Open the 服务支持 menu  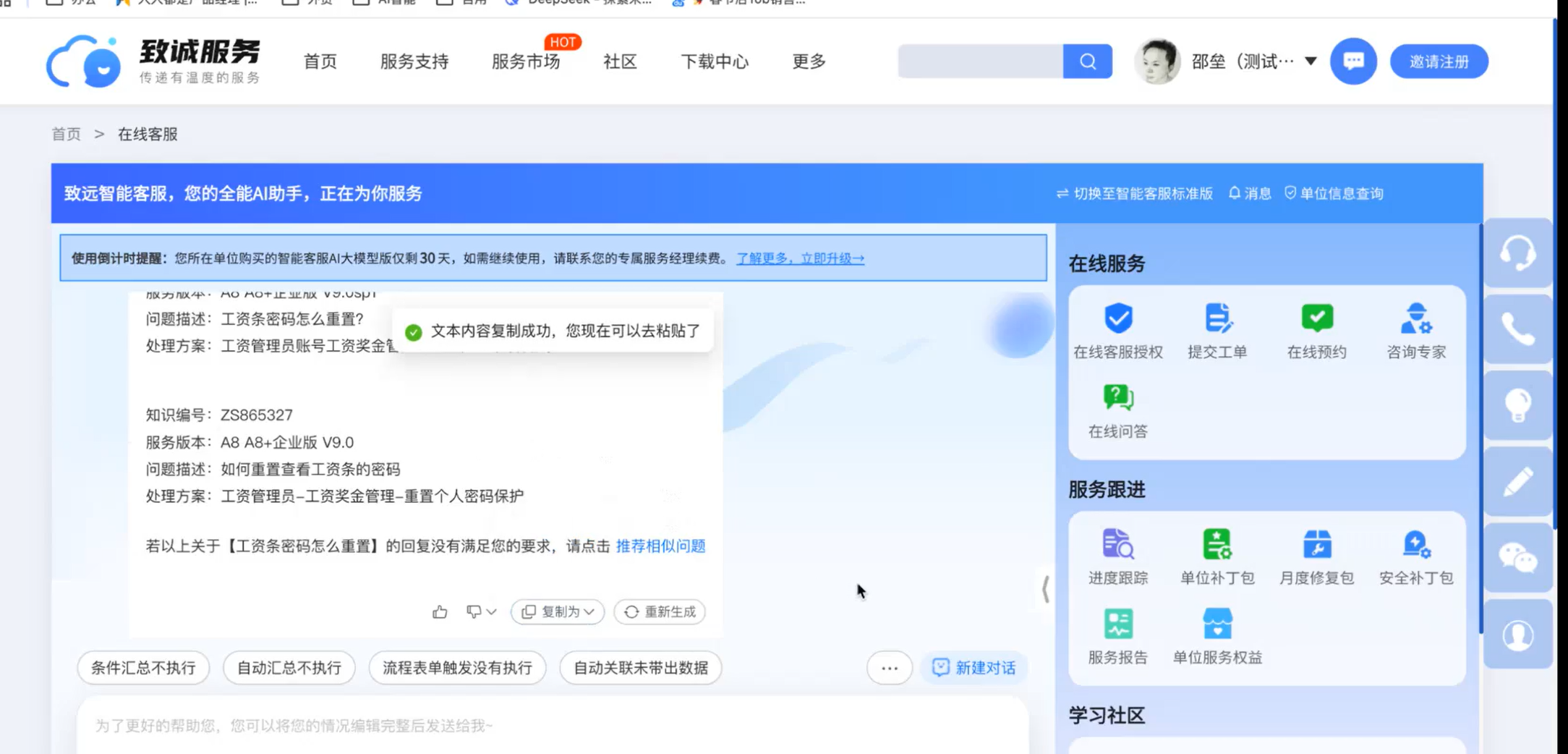[414, 62]
